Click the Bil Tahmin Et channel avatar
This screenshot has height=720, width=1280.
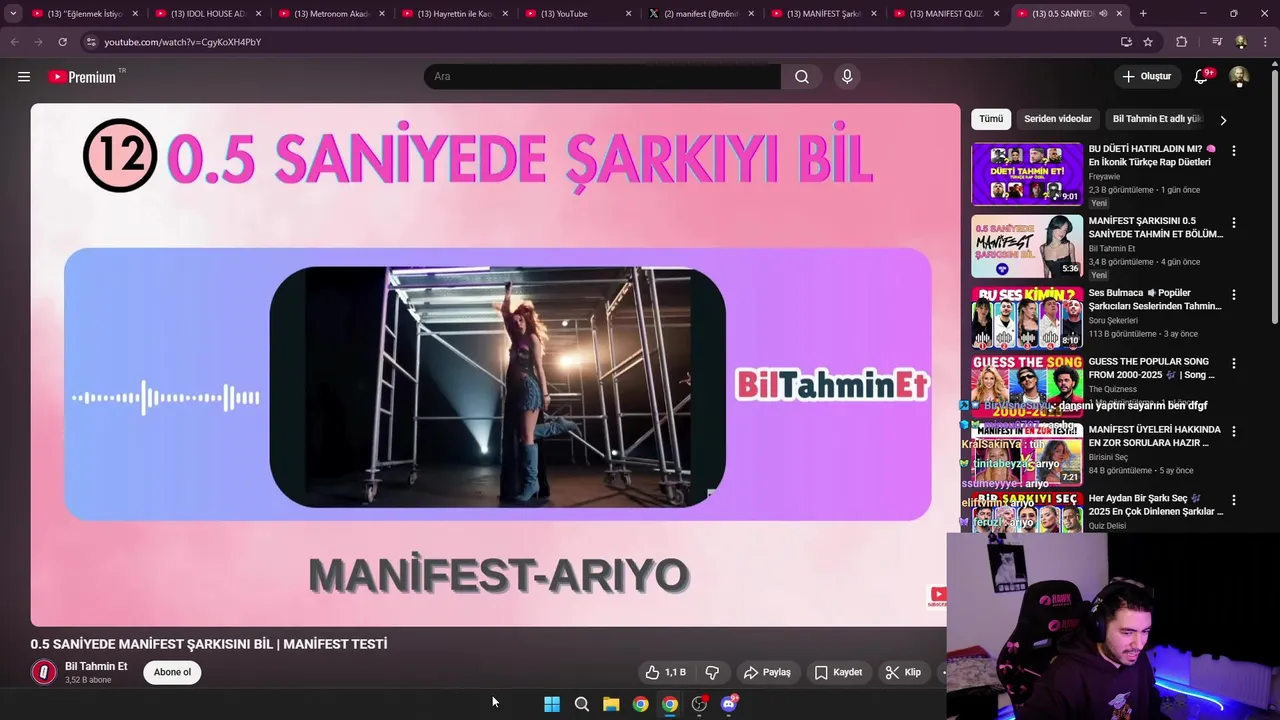tap(44, 673)
